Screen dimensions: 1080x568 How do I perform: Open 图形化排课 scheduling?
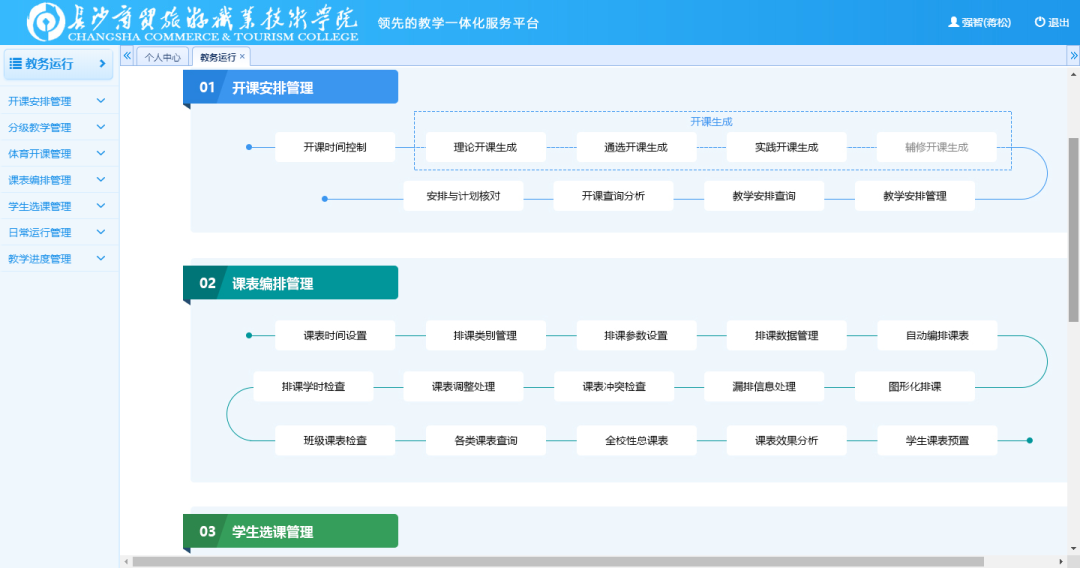pyautogui.click(x=914, y=386)
